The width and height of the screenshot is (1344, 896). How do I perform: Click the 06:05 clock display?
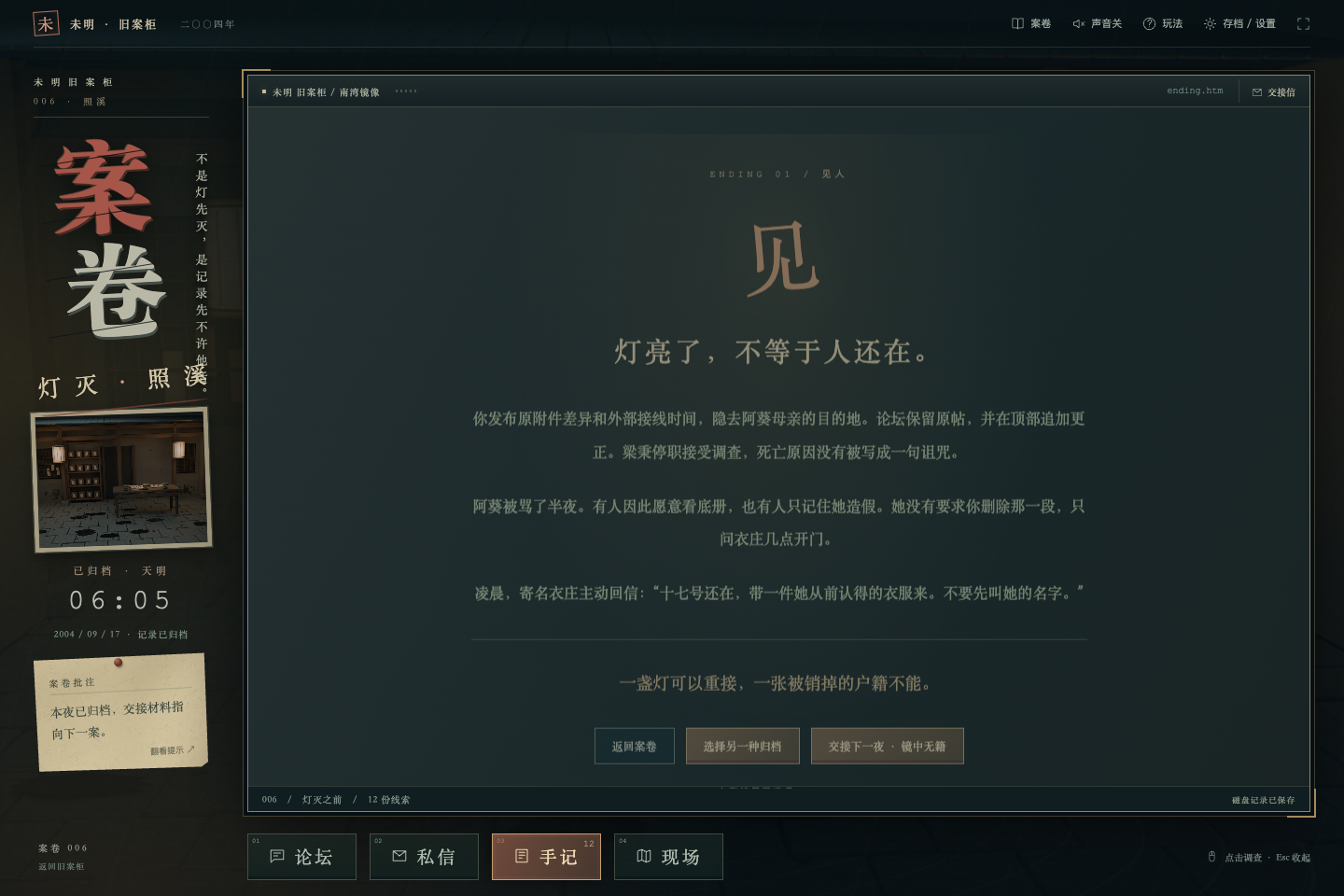pos(120,600)
